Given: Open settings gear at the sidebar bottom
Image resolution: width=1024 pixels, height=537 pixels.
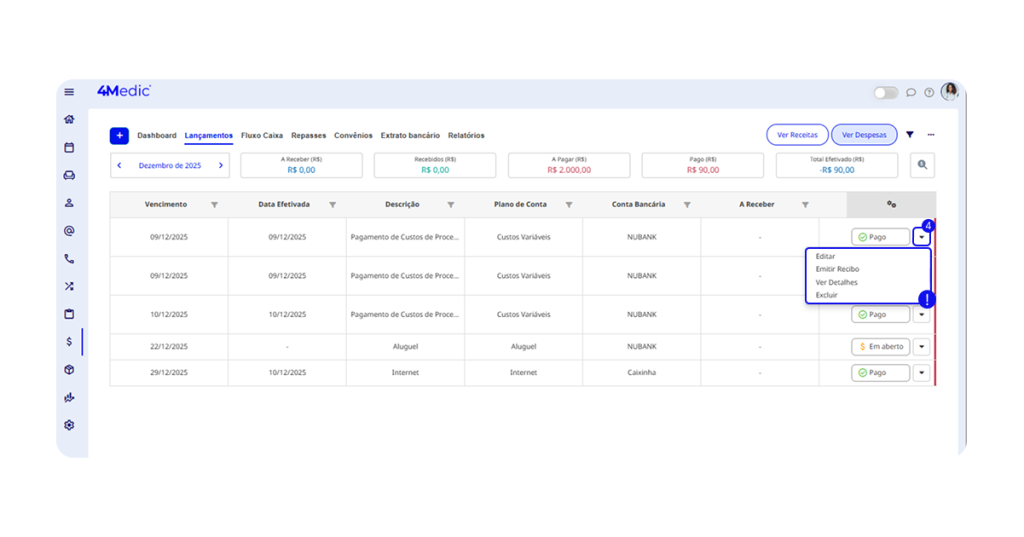Looking at the screenshot, I should click(69, 425).
